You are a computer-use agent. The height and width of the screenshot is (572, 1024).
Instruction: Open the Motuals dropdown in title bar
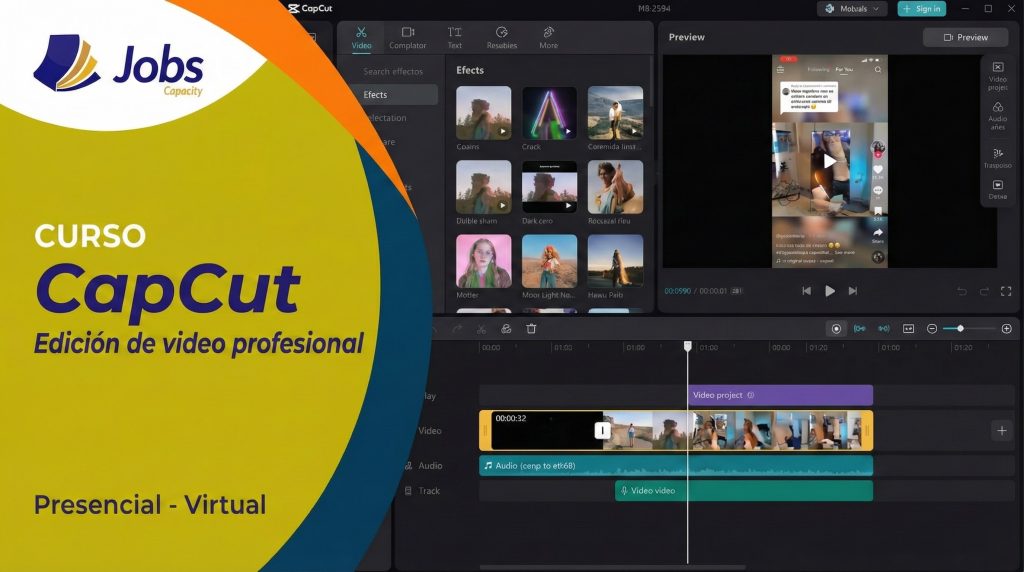851,9
